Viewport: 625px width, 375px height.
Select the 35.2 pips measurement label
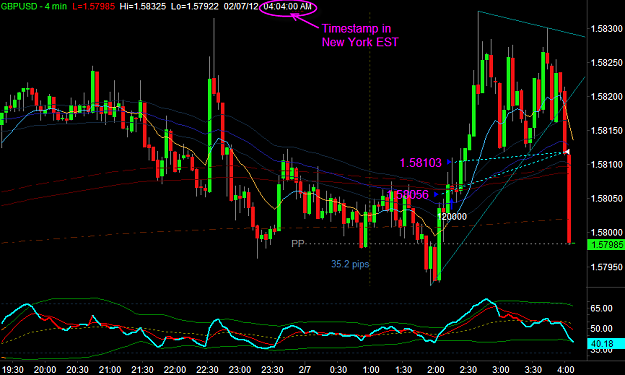coord(350,264)
